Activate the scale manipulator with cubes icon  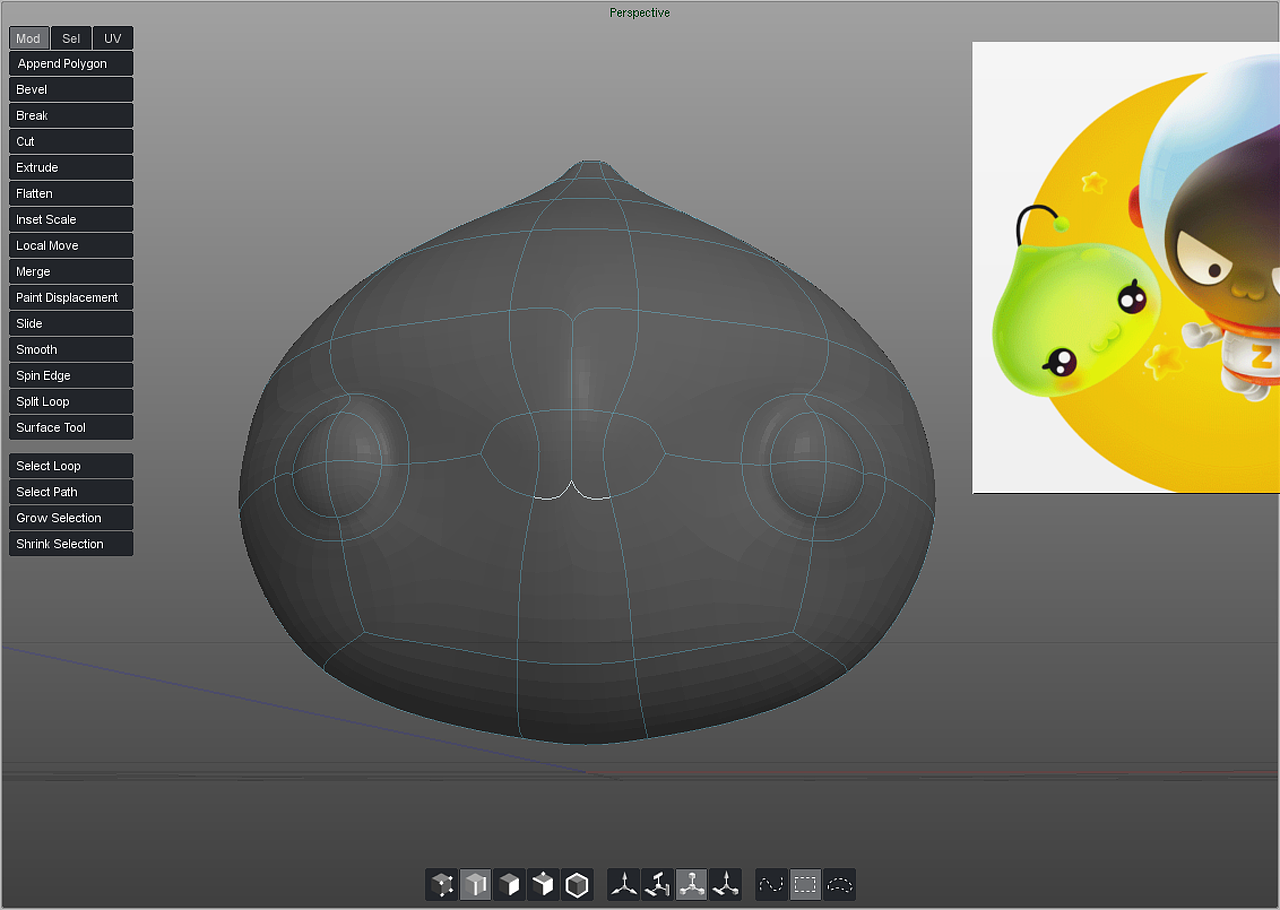tap(691, 885)
